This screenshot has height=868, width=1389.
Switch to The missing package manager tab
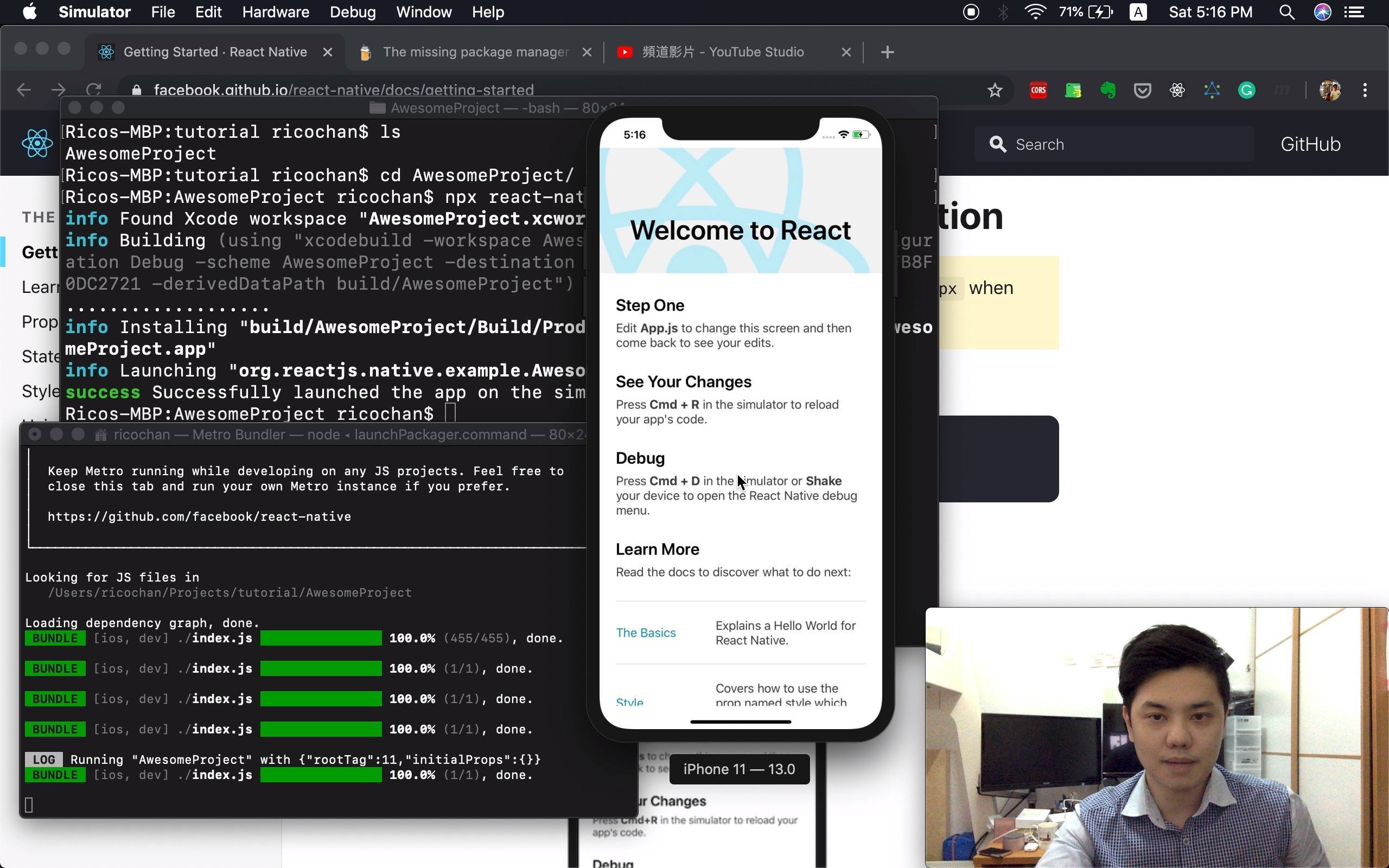(x=475, y=52)
